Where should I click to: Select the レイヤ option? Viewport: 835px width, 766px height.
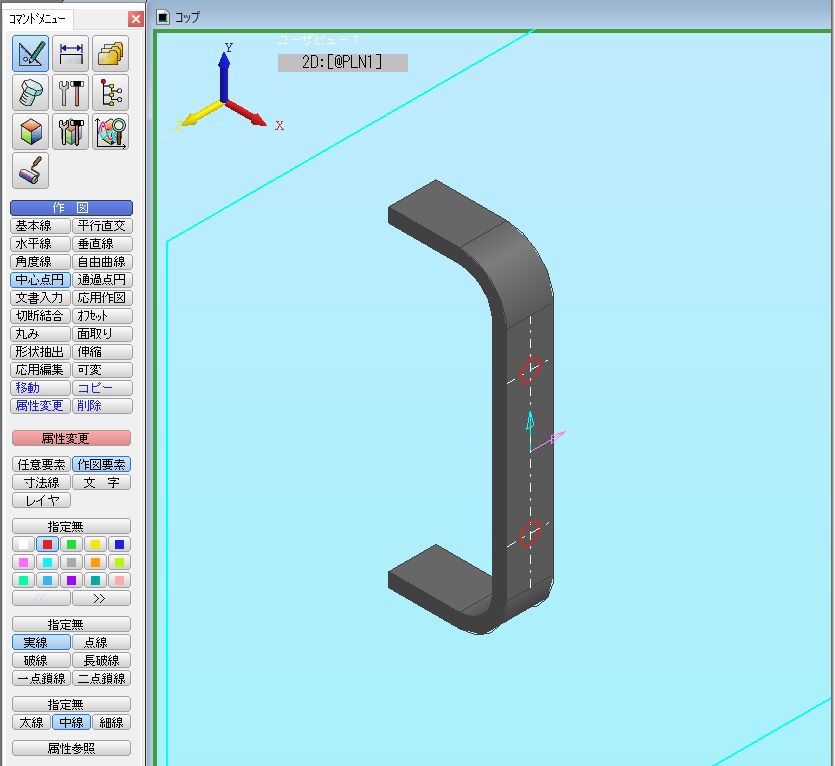click(x=42, y=501)
